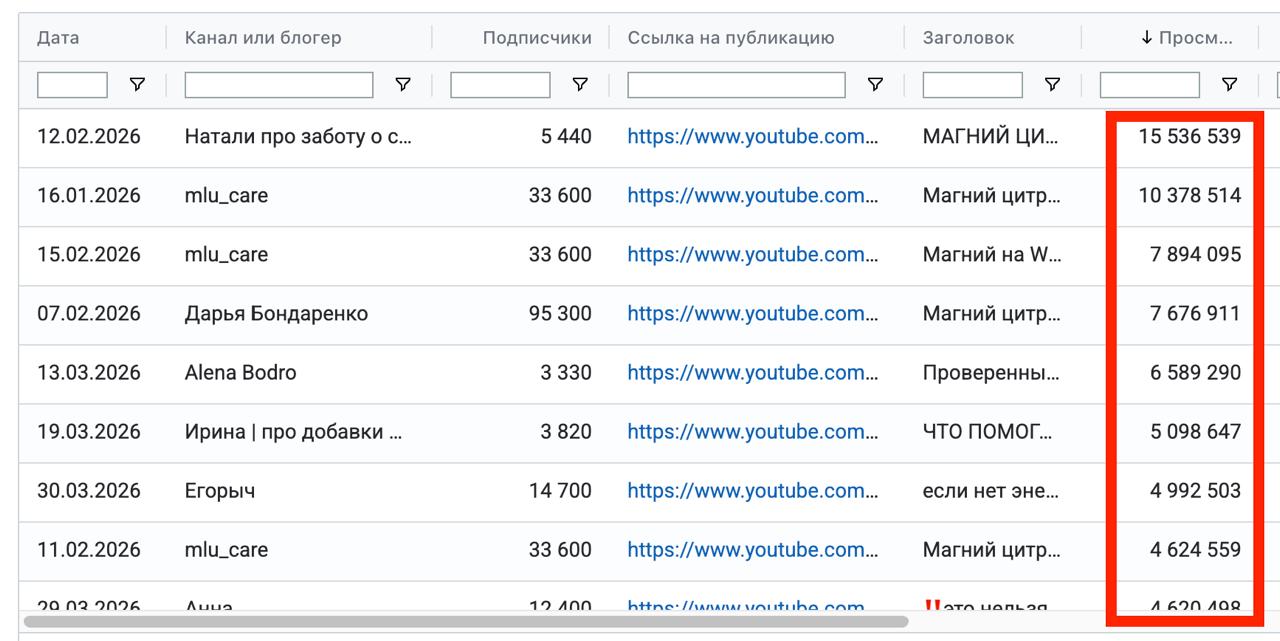Click views value 6 589 290
Screen dimensions: 1280x641
click(1195, 373)
